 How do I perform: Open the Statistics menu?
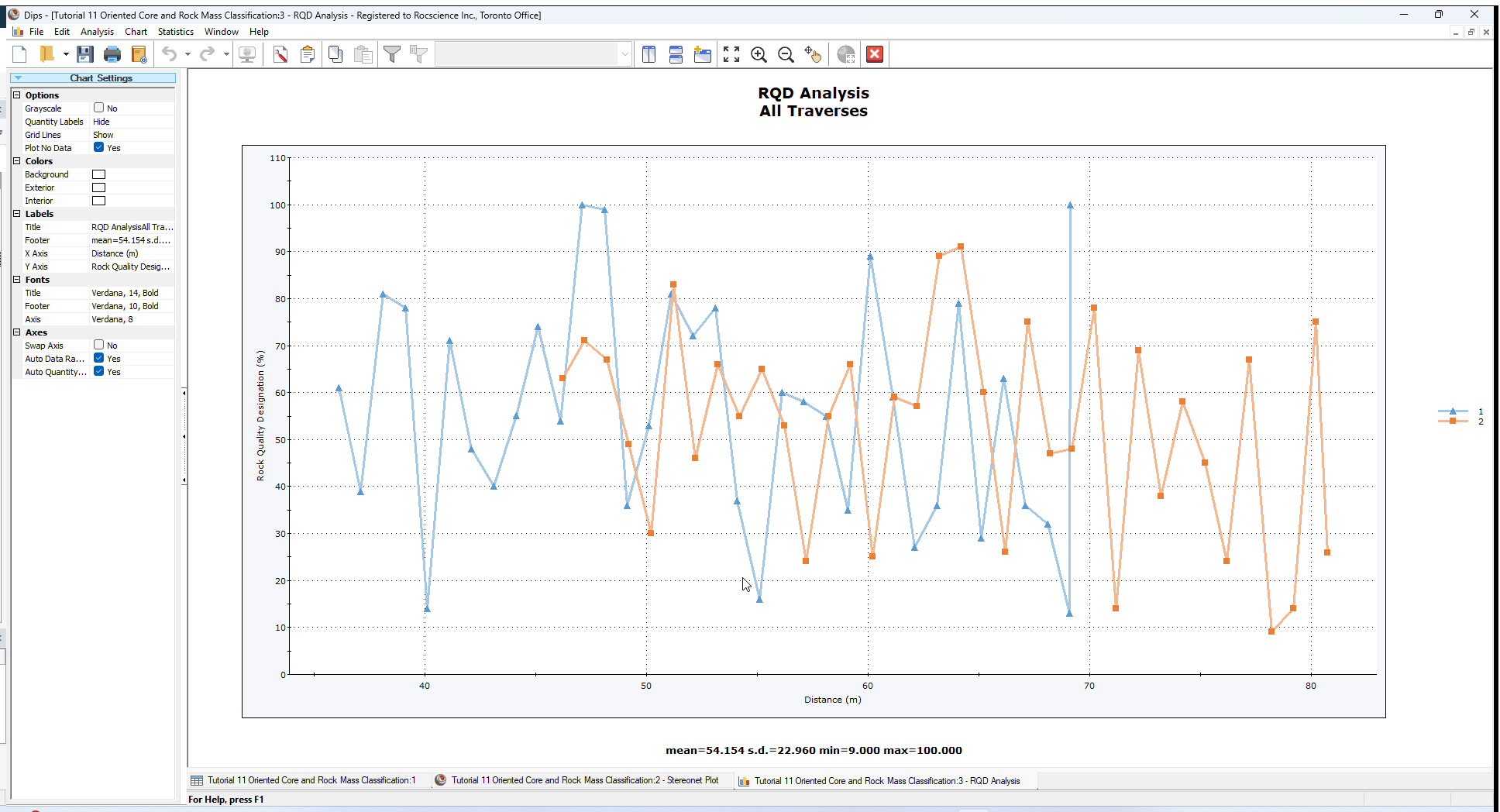point(175,32)
